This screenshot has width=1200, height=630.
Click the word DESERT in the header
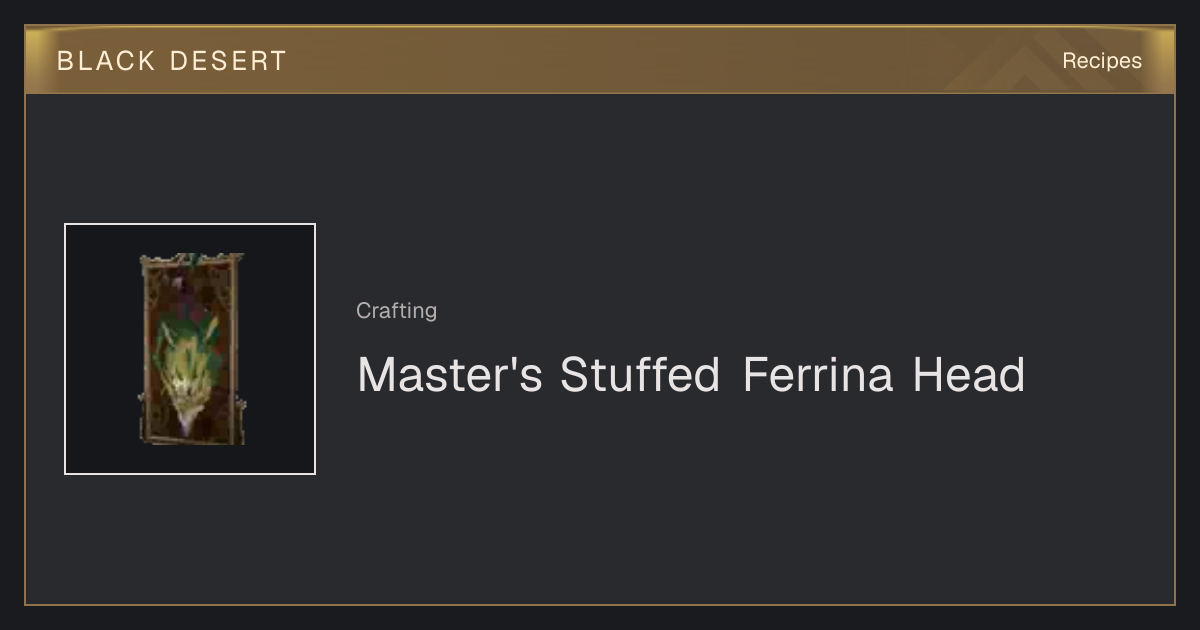click(228, 61)
